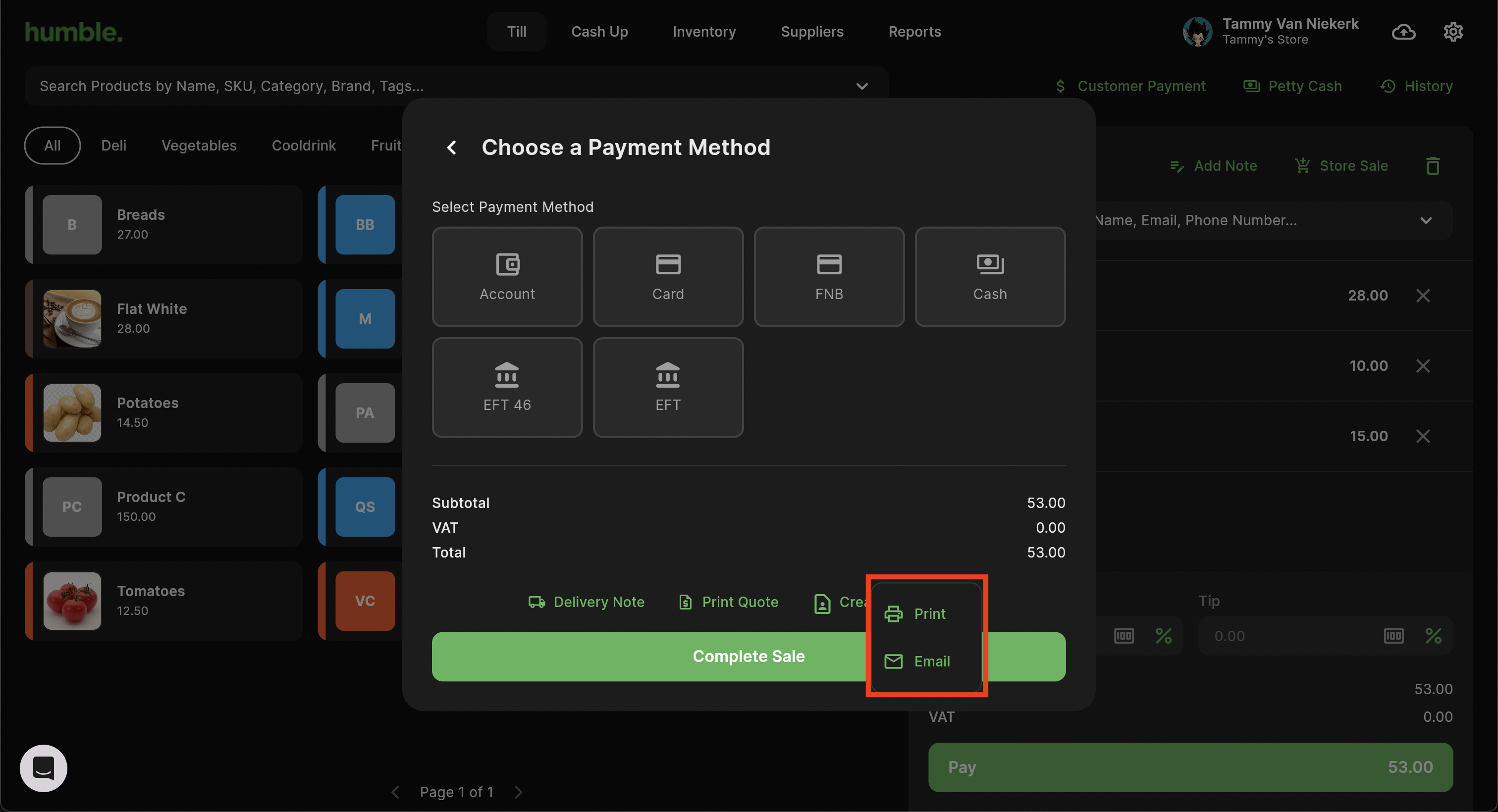Click the Print Quote link
Screen dimensions: 1498x812
point(729,602)
